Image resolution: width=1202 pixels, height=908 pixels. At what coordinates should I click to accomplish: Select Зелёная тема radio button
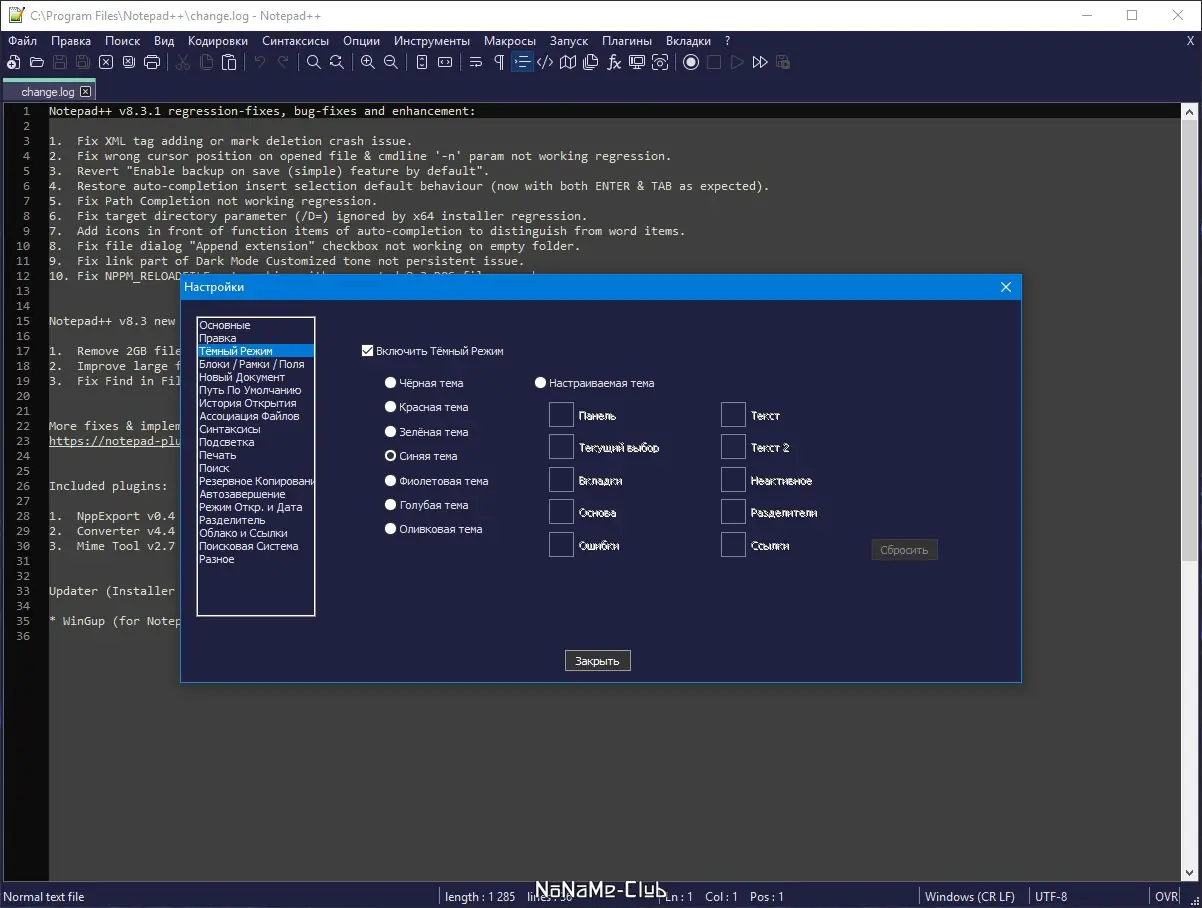click(x=391, y=432)
